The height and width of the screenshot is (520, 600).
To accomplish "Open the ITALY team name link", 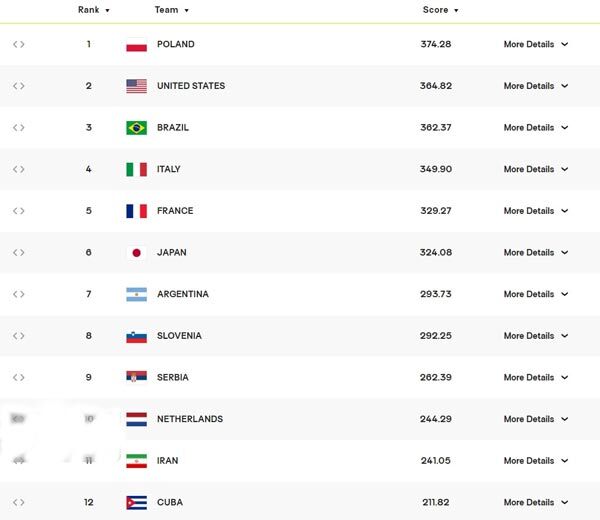I will point(169,170).
